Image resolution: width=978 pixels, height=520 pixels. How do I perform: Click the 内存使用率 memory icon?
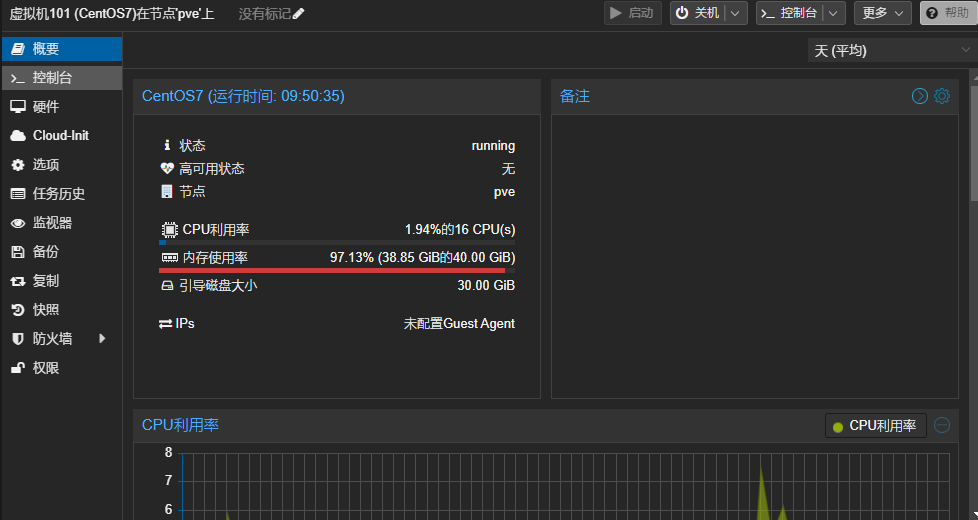click(170, 258)
